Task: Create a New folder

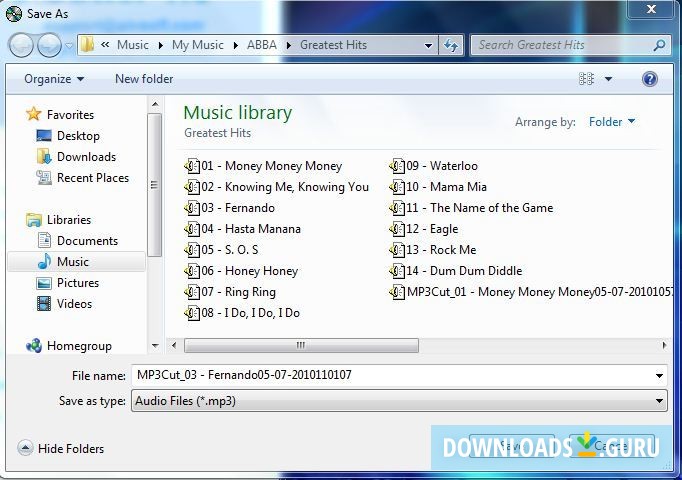Action: coord(144,79)
